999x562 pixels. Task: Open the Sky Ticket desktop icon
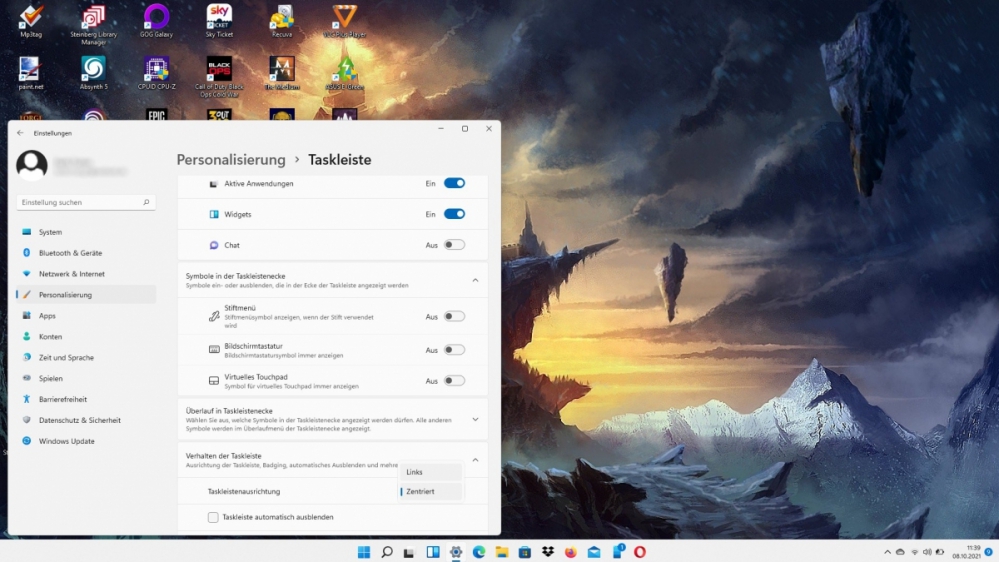(219, 21)
